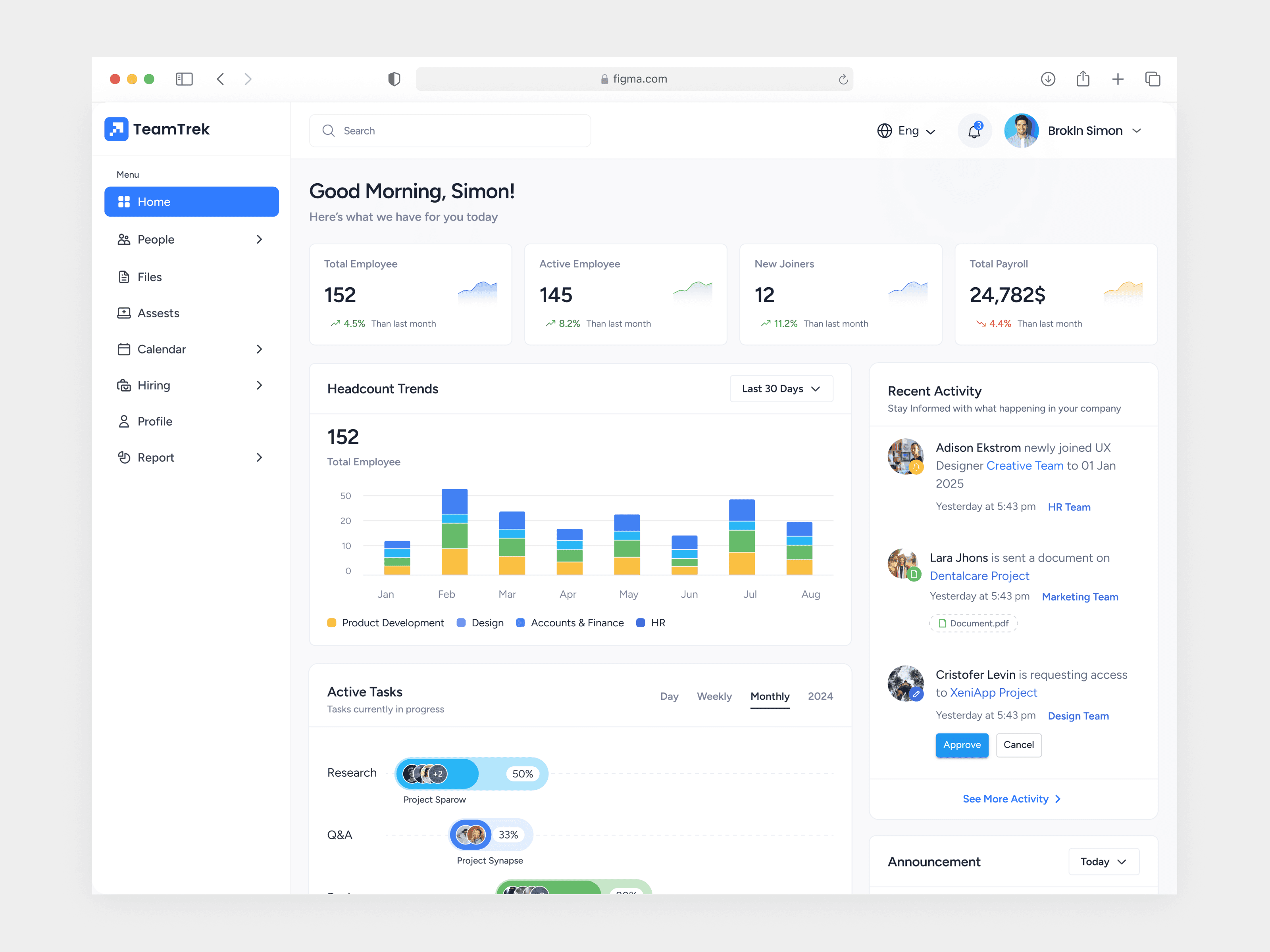Click the Research 50% progress bar

point(472,773)
